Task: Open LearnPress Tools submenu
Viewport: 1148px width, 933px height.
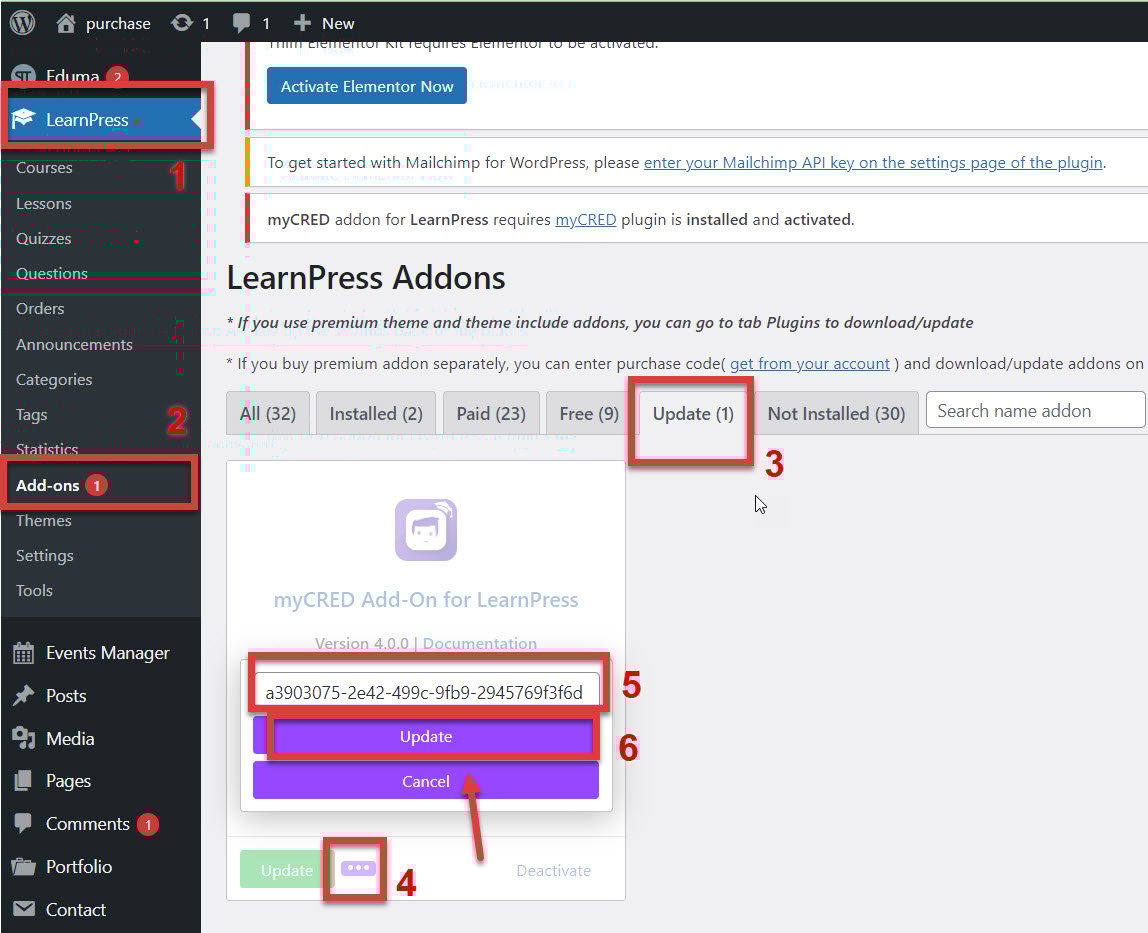Action: (x=34, y=590)
